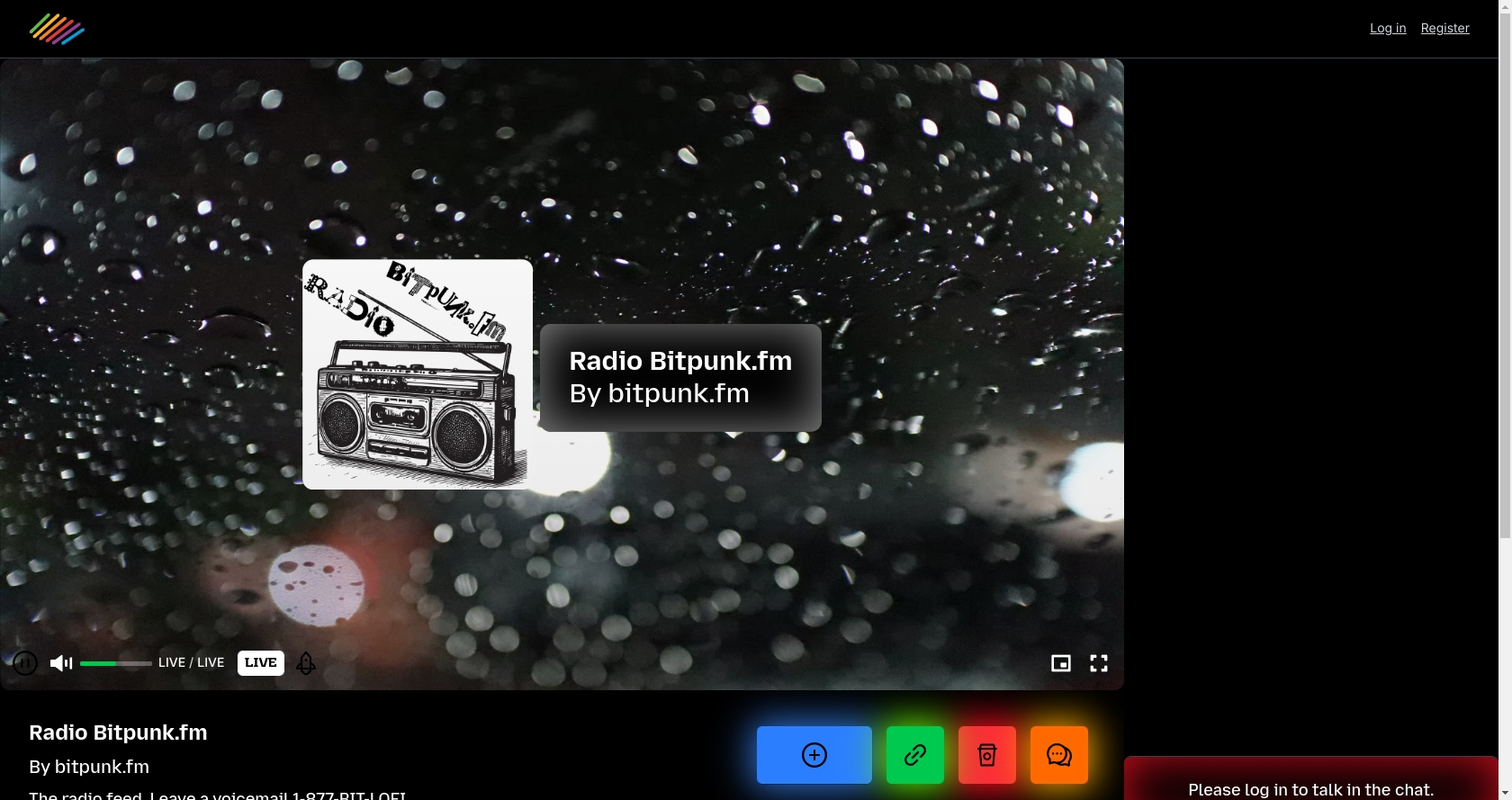
Task: Click the green link share button
Action: 915,755
